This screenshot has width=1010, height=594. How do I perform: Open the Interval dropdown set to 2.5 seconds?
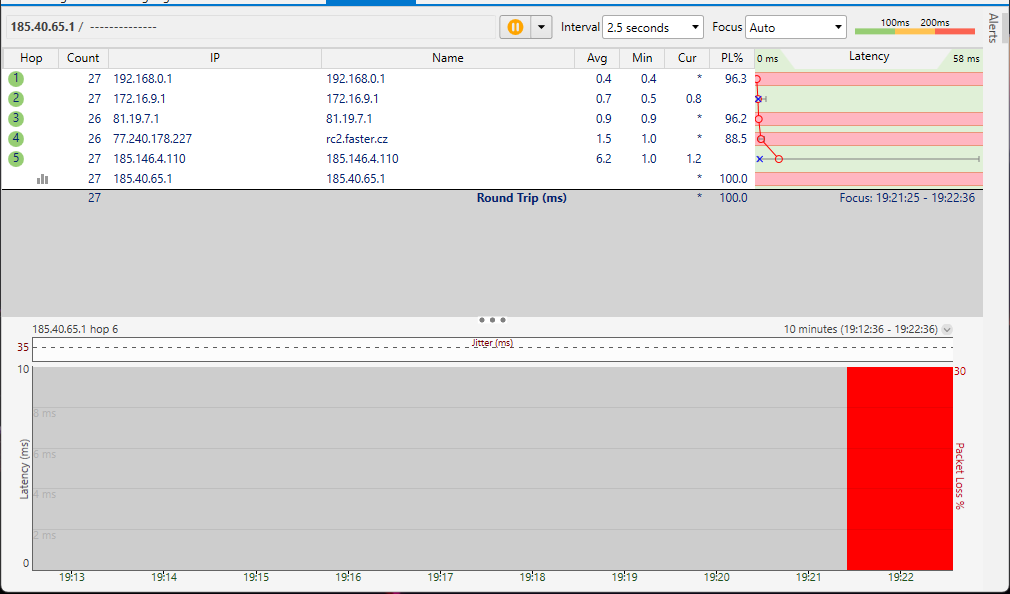(x=653, y=28)
